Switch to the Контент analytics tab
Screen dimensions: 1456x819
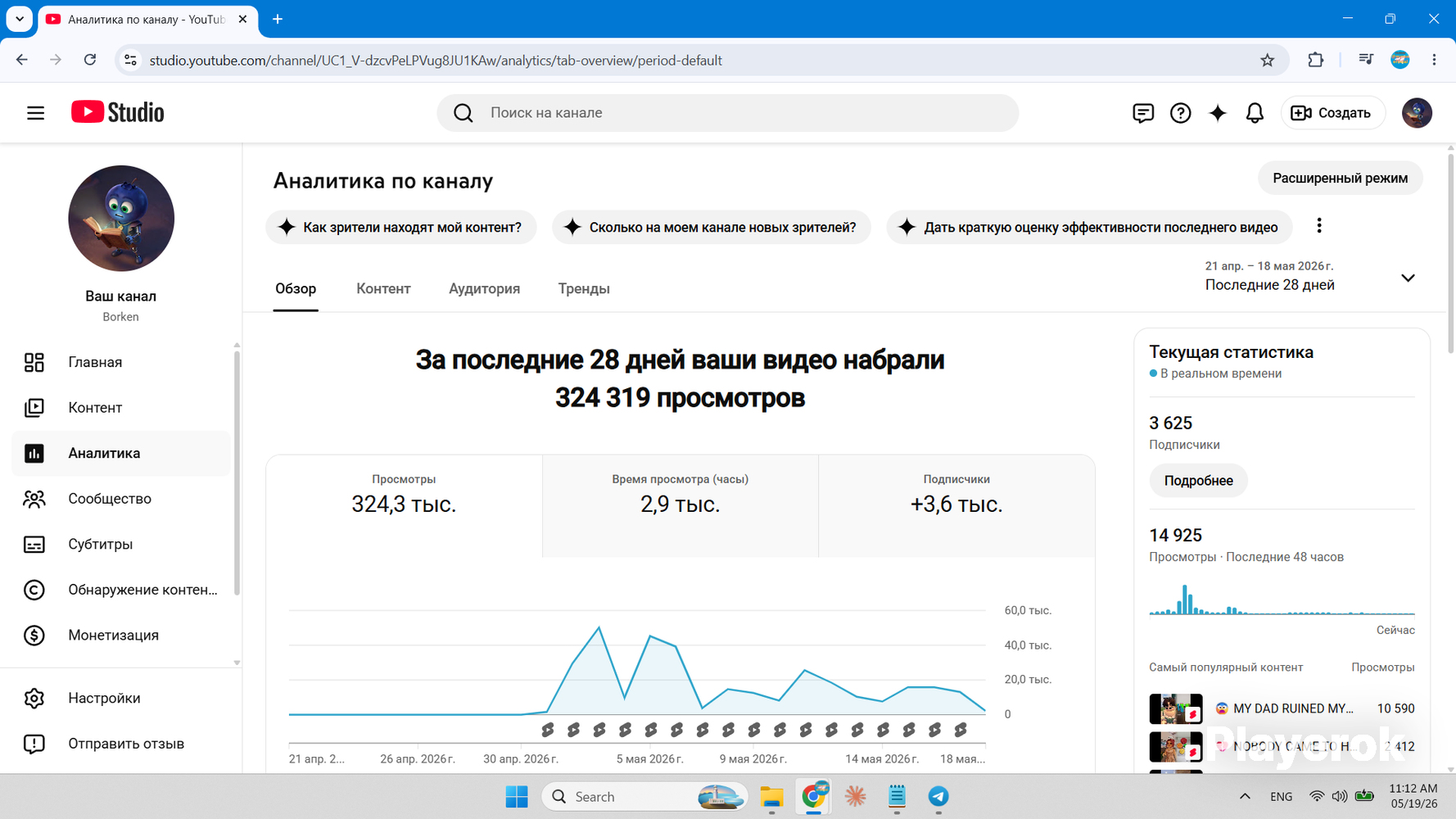pos(383,289)
